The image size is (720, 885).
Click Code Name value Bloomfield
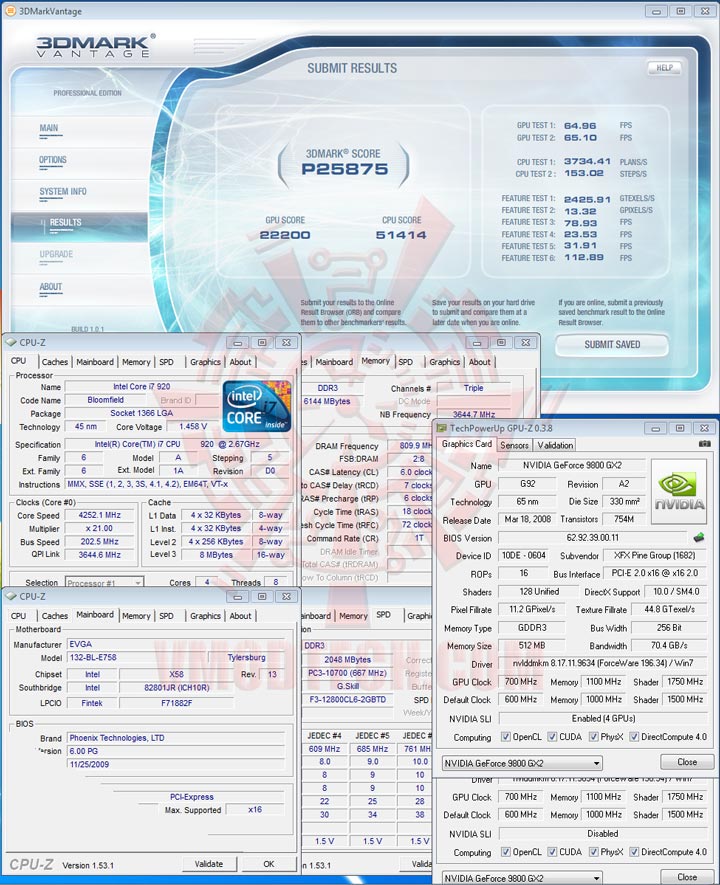pos(106,400)
